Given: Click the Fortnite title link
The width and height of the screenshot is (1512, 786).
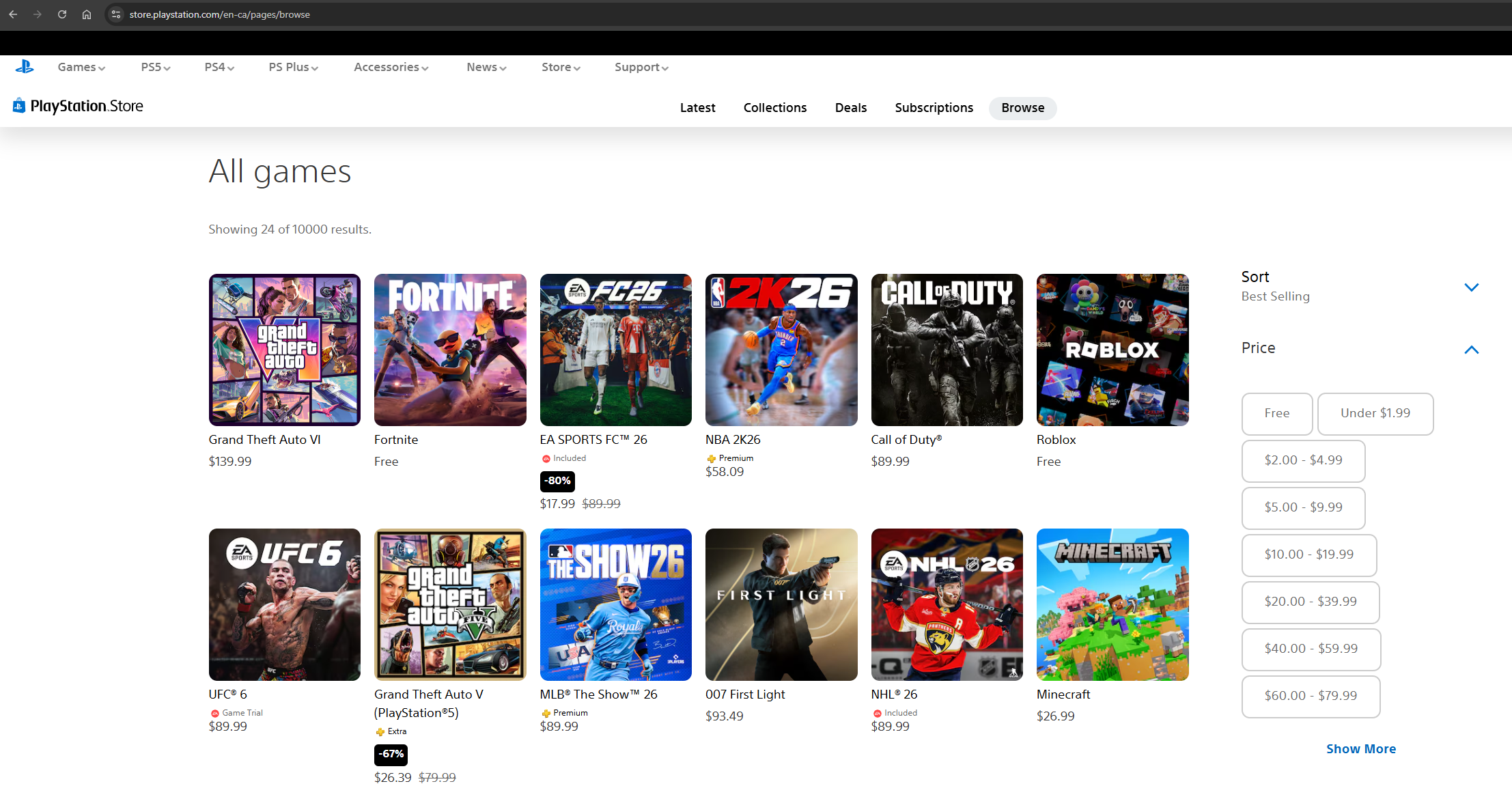Looking at the screenshot, I should (x=396, y=440).
